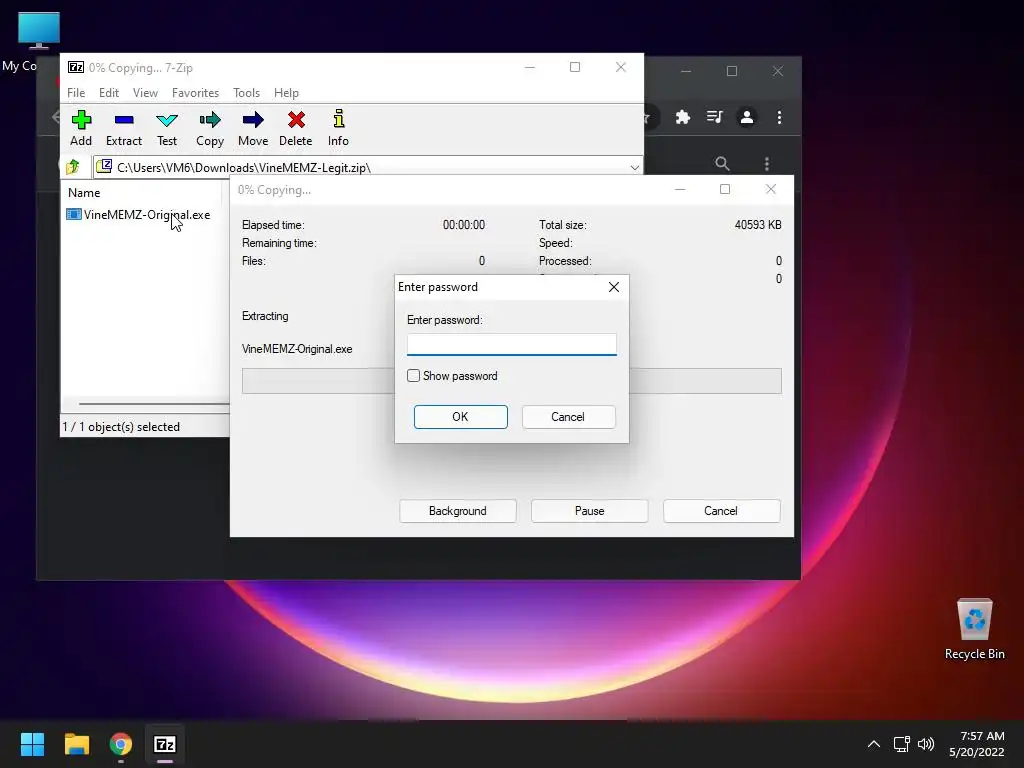Click the up-folder icon beside address bar
Image resolution: width=1024 pixels, height=768 pixels.
coord(73,167)
